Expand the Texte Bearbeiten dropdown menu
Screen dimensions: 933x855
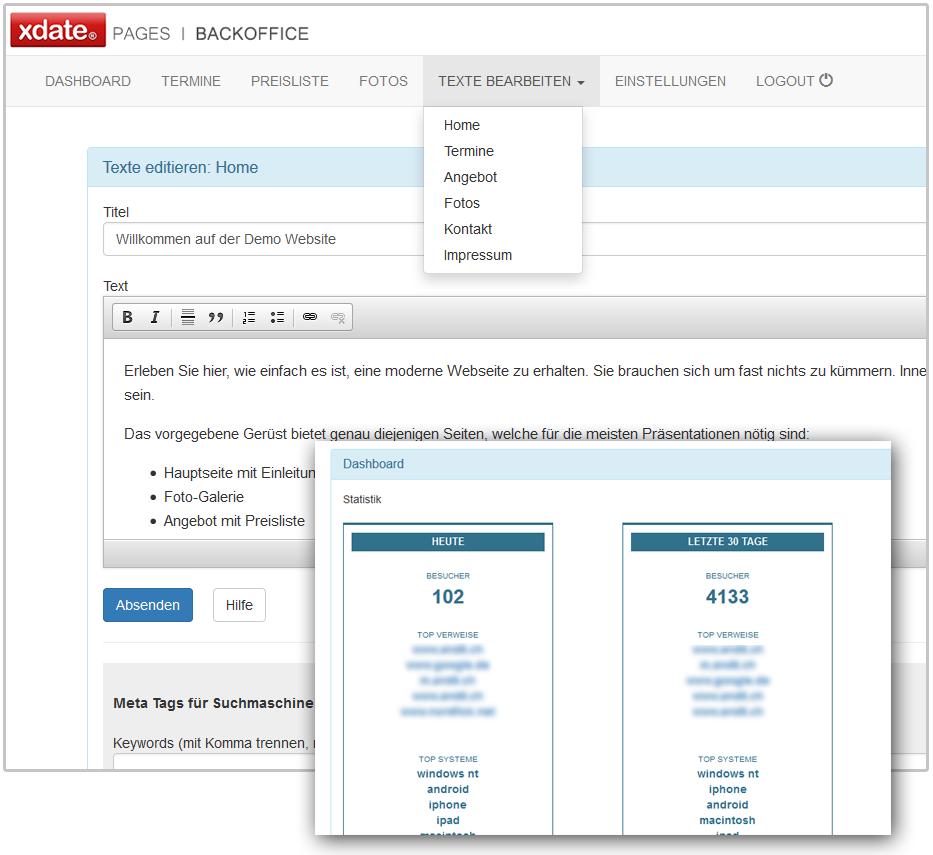click(x=511, y=81)
